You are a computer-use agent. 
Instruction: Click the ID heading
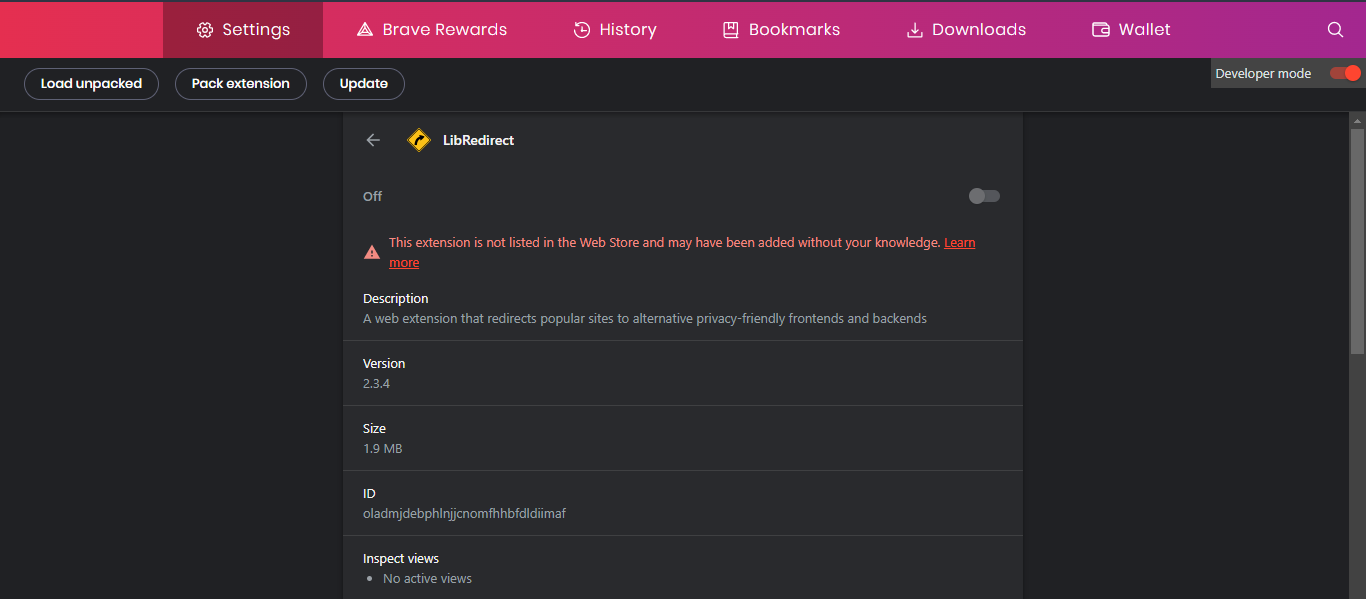[x=369, y=493]
